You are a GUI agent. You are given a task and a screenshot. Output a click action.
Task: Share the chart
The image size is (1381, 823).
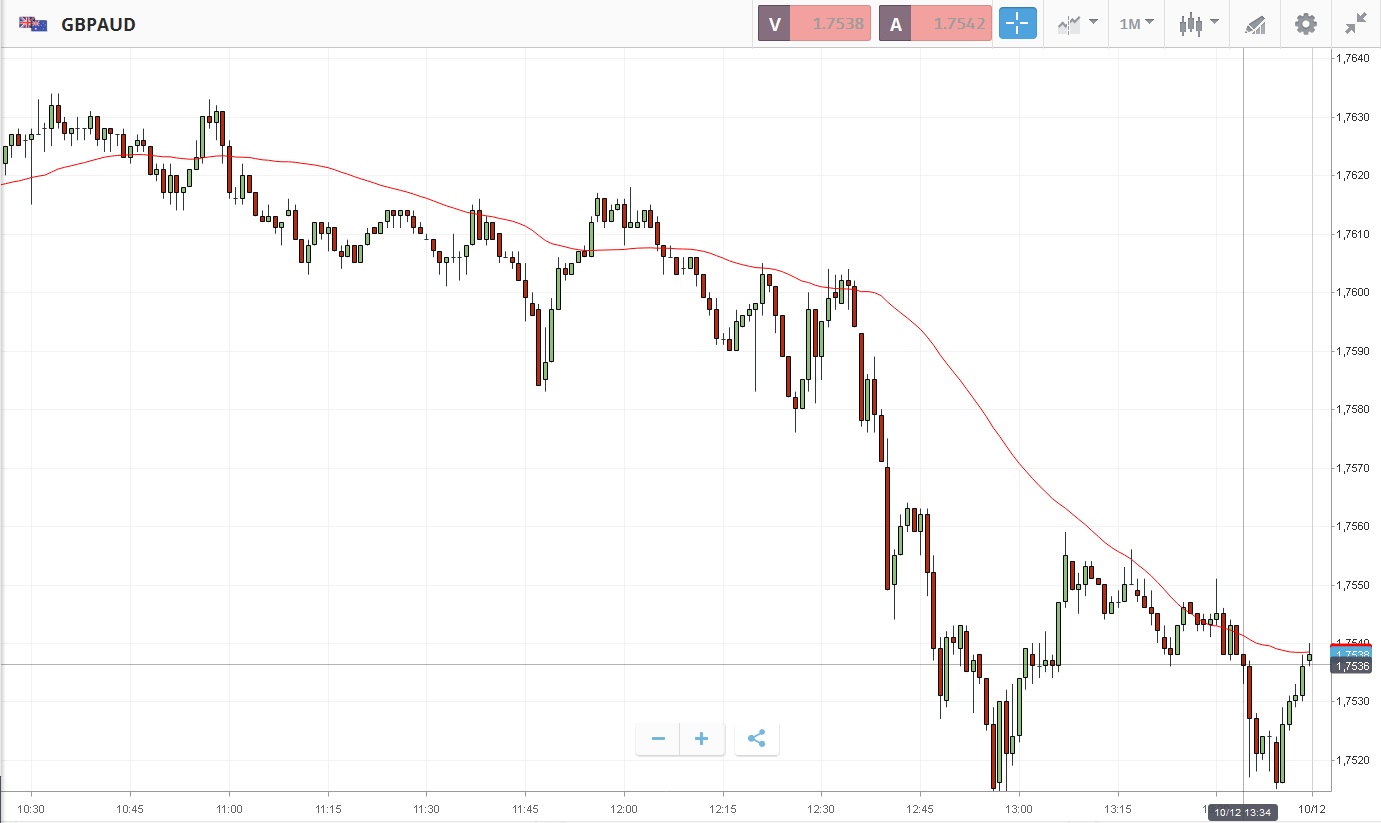tap(756, 739)
